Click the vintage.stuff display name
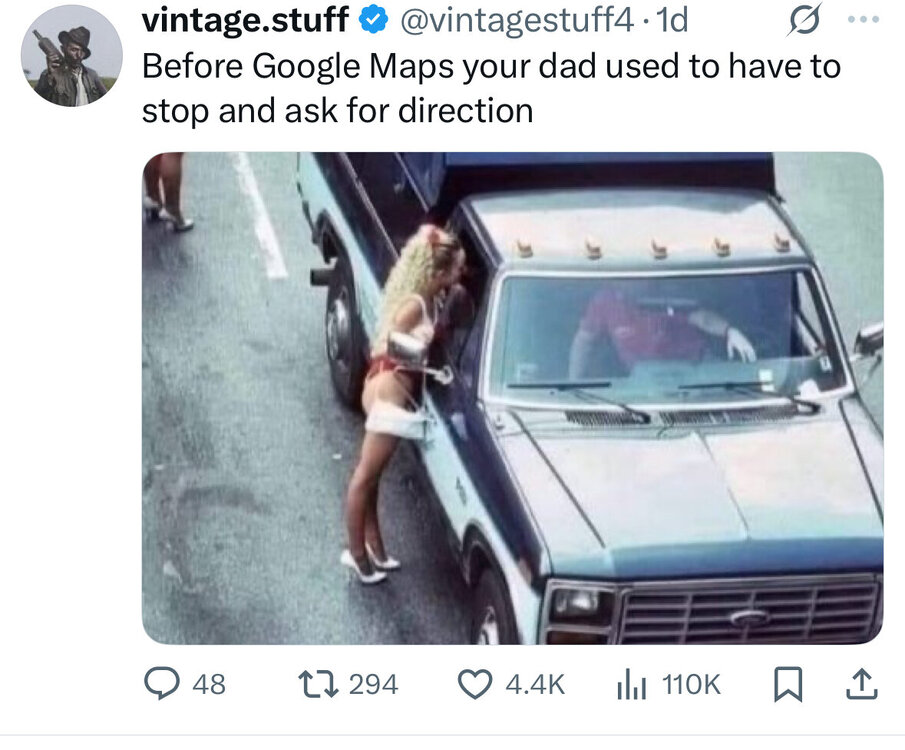Viewport: 905px width, 750px height. (245, 19)
